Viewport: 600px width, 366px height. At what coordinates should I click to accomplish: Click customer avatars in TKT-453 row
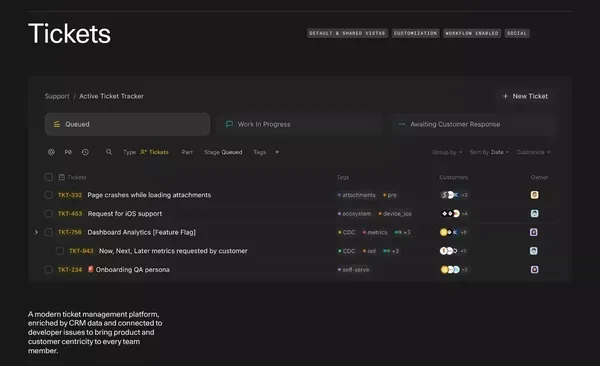click(x=454, y=213)
